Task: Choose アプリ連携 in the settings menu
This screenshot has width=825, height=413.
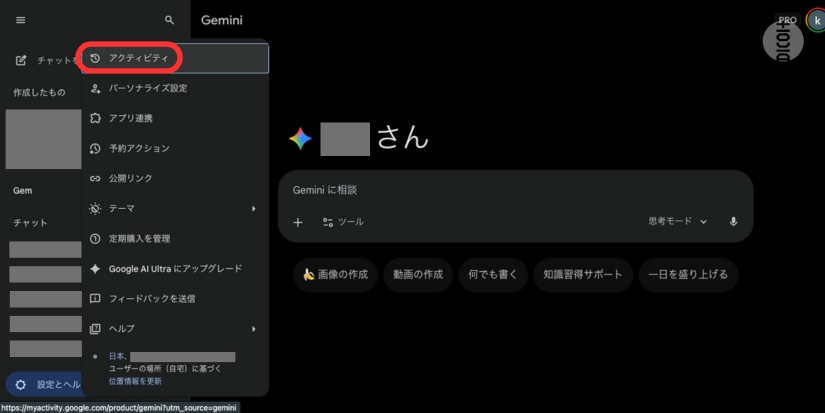Action: (x=130, y=119)
